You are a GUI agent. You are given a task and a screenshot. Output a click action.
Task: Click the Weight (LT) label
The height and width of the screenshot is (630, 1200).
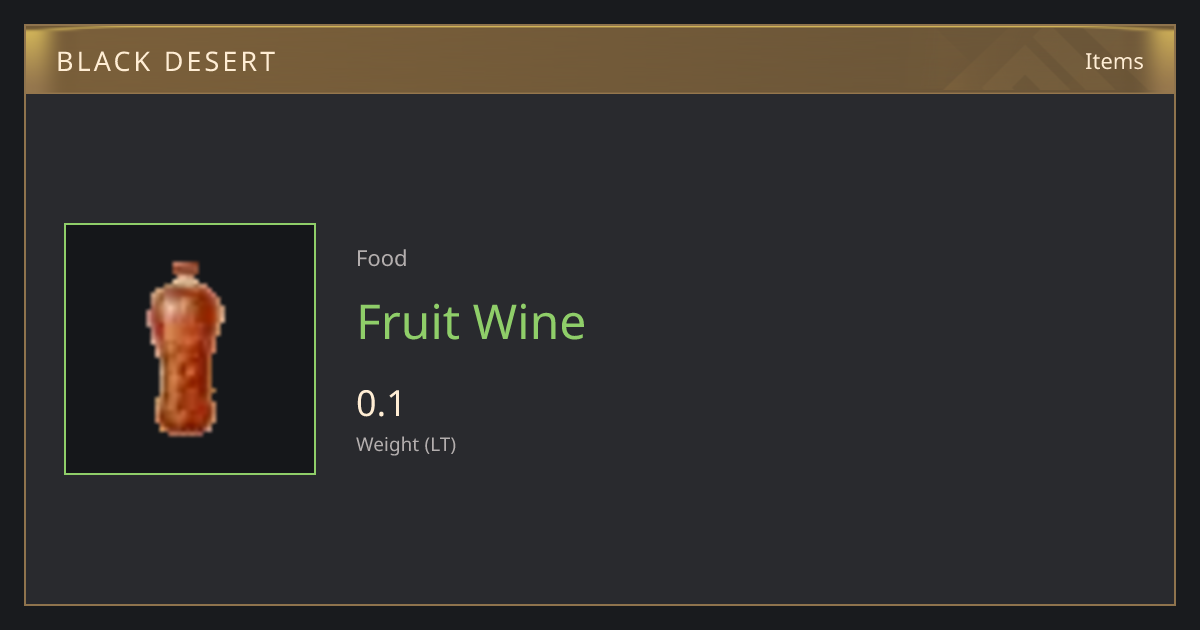coord(406,445)
